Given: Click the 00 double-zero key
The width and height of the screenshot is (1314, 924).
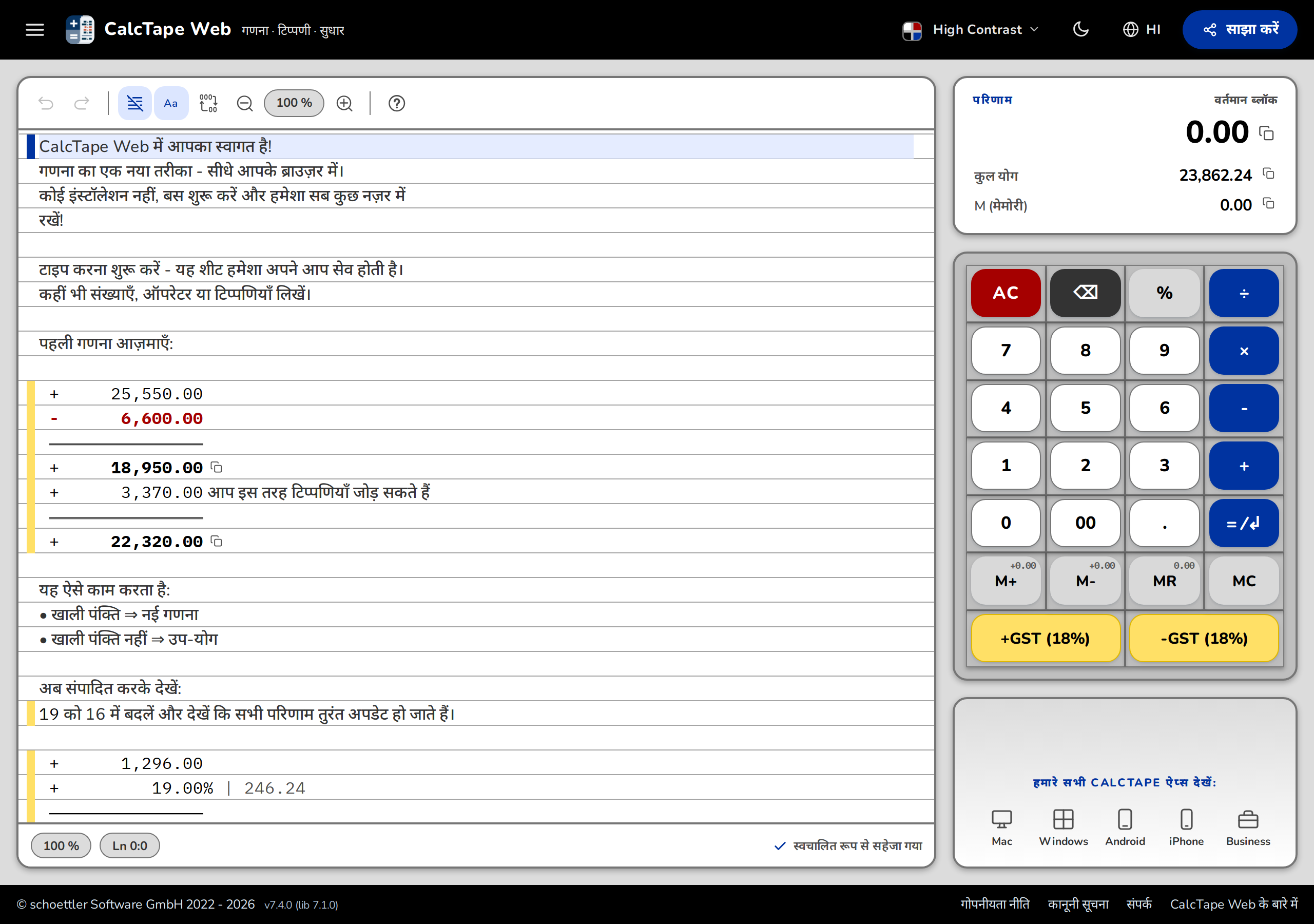Looking at the screenshot, I should [1085, 523].
